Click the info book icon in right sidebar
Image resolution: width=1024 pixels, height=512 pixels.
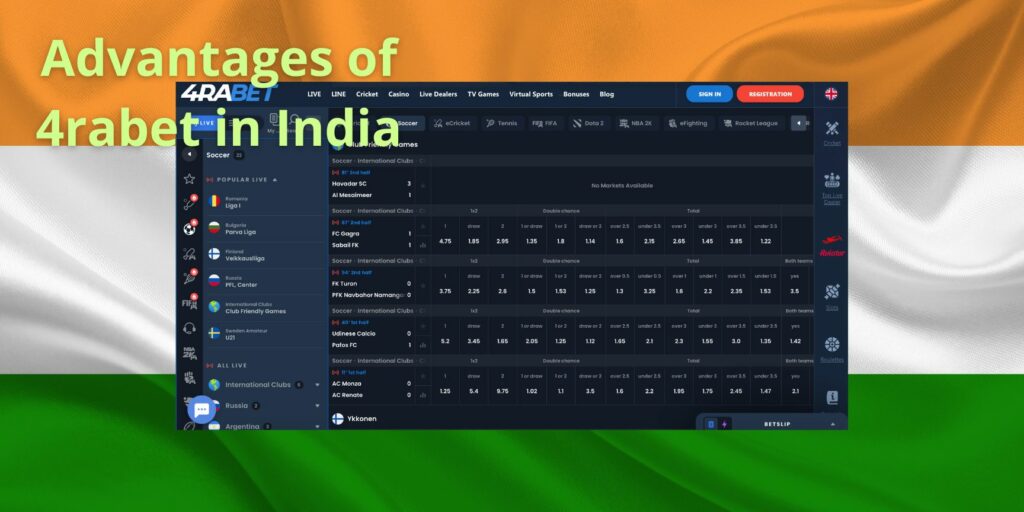coord(831,398)
